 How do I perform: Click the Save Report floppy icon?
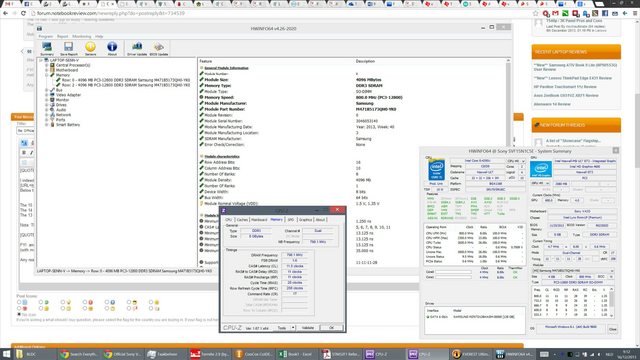(x=69, y=48)
